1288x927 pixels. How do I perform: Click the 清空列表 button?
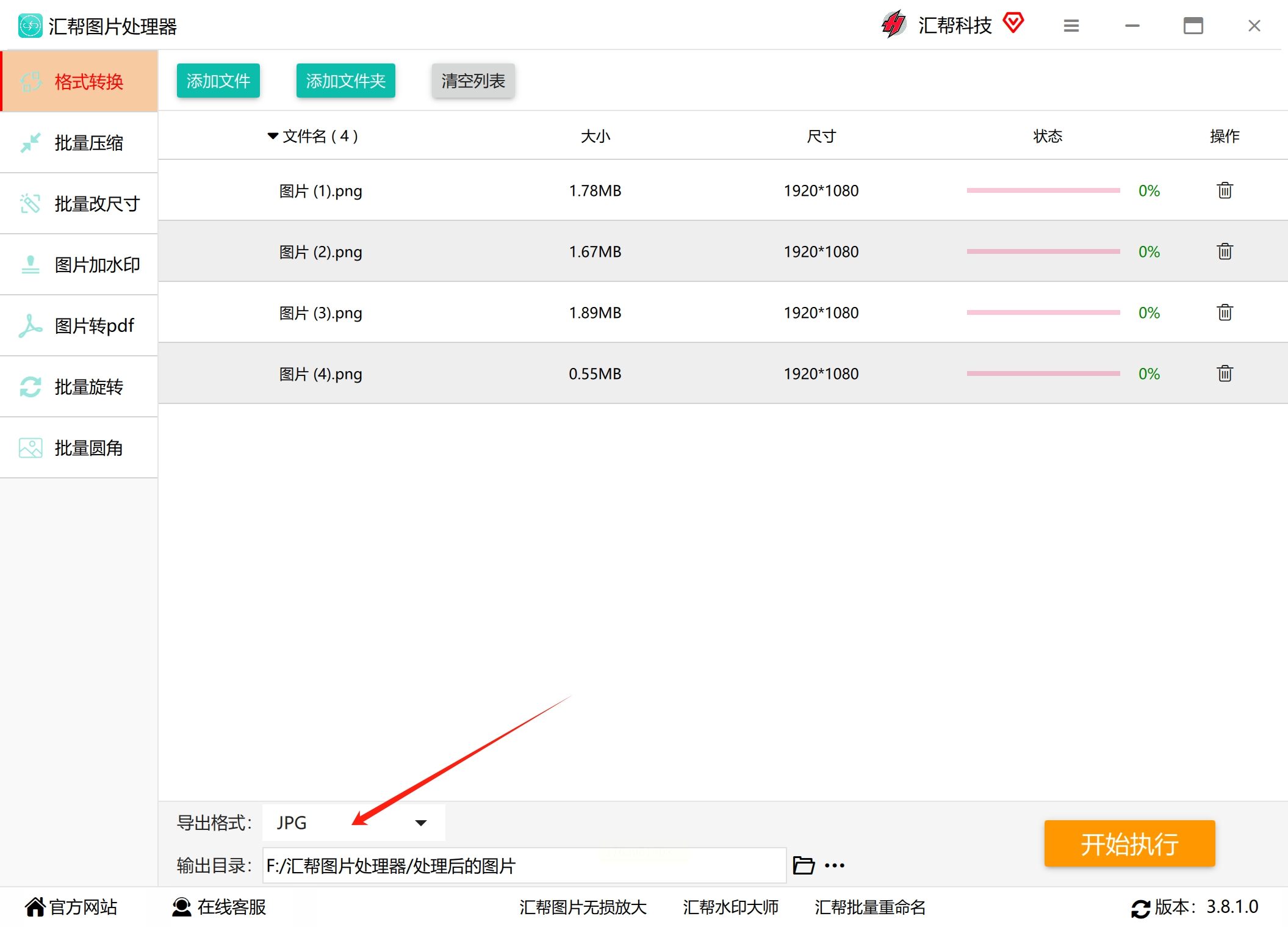pos(473,81)
